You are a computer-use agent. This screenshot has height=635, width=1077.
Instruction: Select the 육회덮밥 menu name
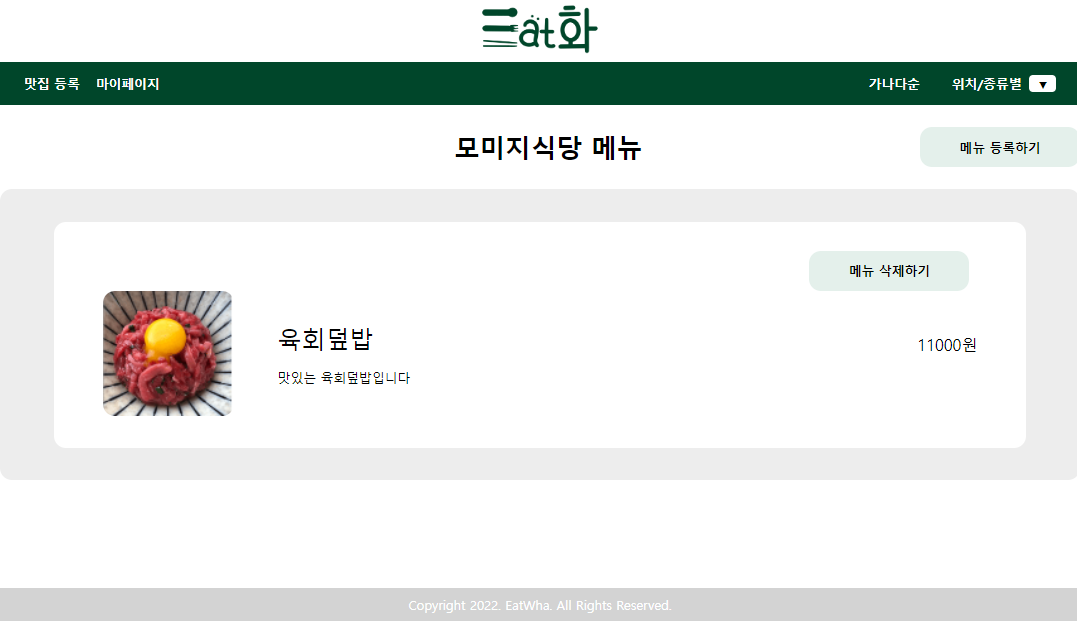click(x=325, y=339)
